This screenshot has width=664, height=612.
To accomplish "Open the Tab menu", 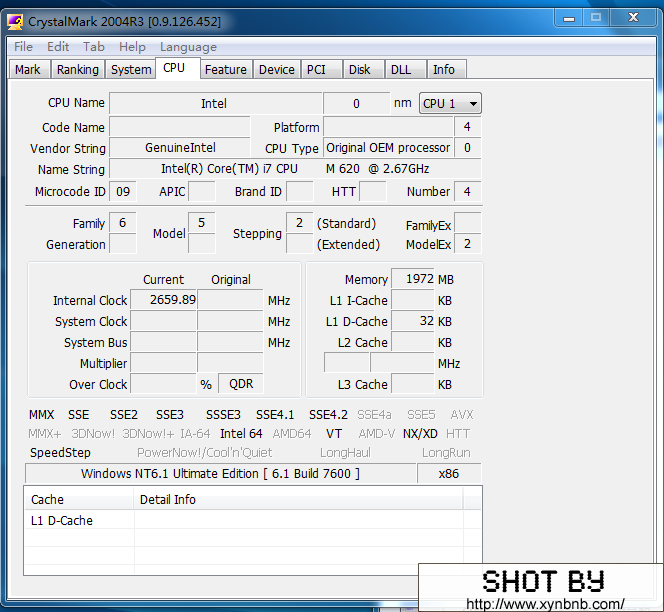I will click(x=94, y=47).
